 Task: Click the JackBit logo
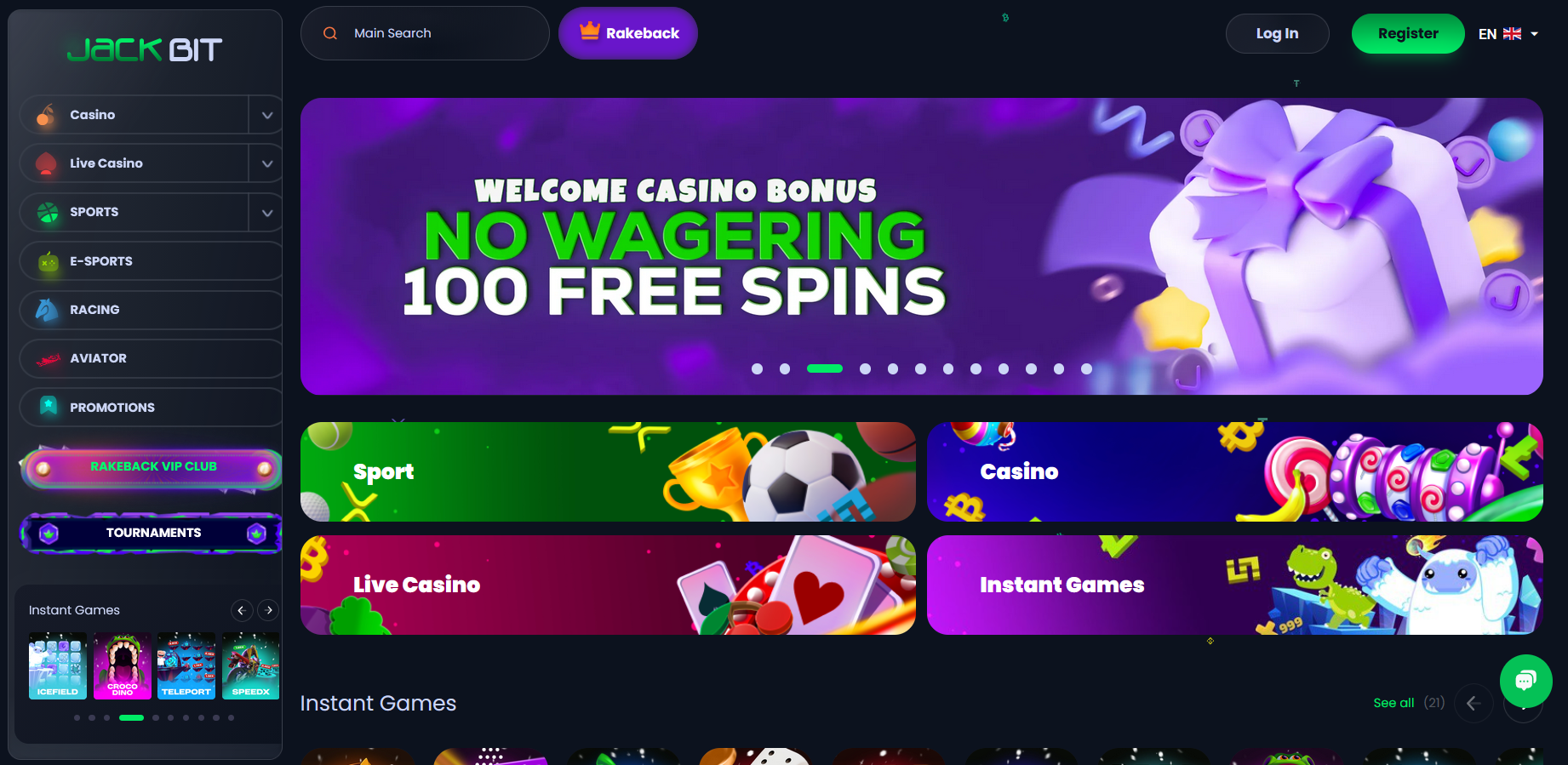tap(145, 49)
